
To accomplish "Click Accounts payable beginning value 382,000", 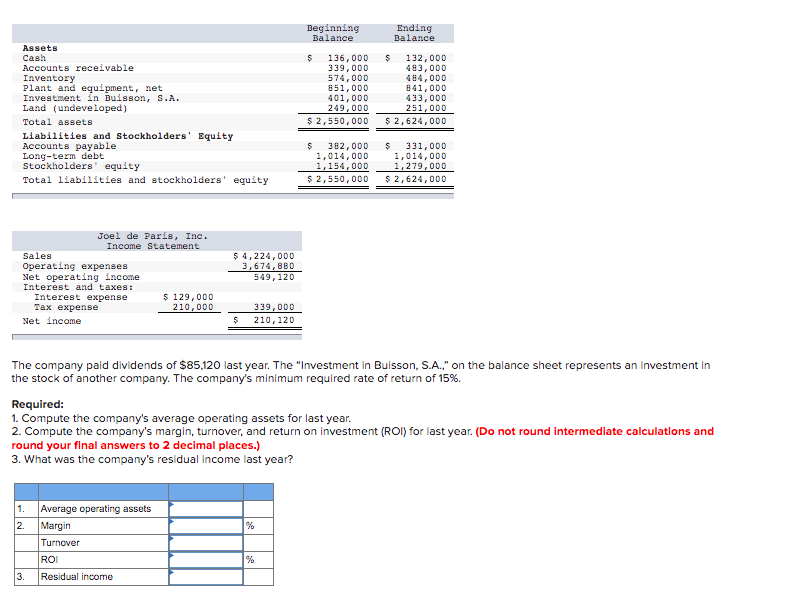I will (348, 146).
